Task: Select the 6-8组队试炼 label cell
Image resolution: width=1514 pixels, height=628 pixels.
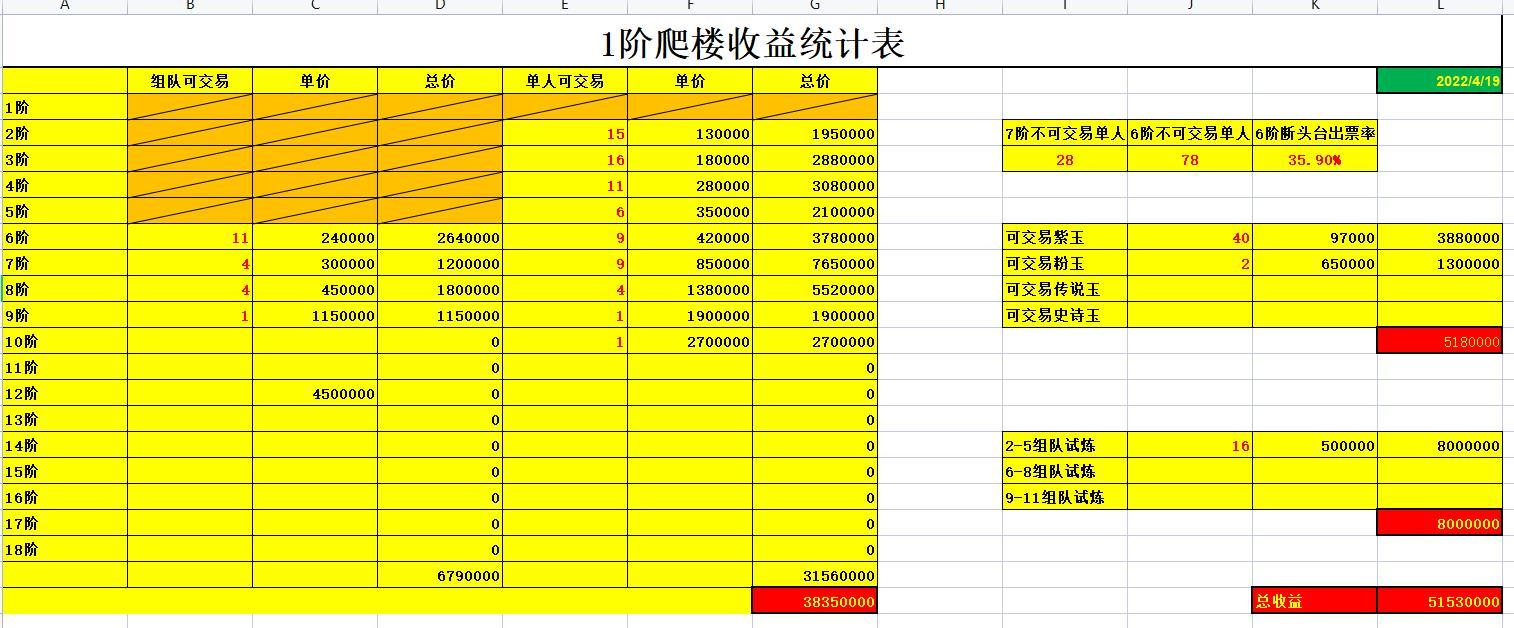Action: pyautogui.click(x=1065, y=471)
